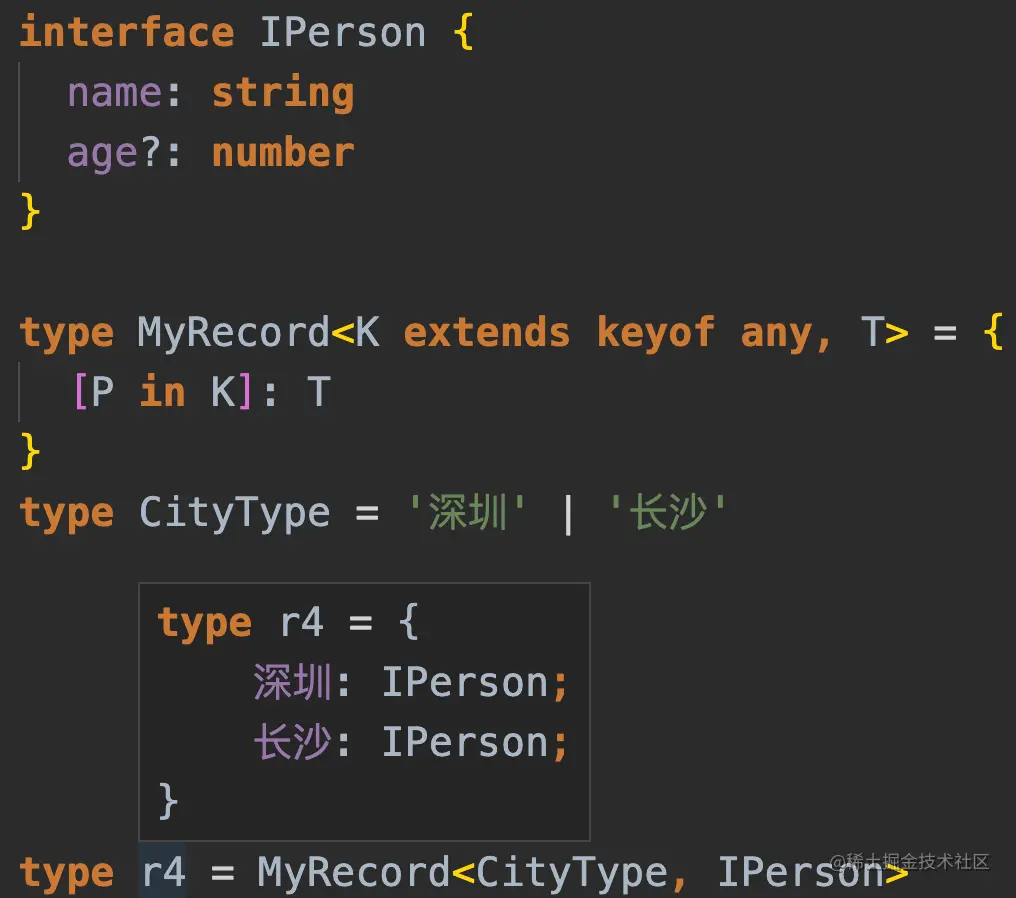Click MyRecord in the r4 type assignment
The width and height of the screenshot is (1016, 898).
coord(354,871)
